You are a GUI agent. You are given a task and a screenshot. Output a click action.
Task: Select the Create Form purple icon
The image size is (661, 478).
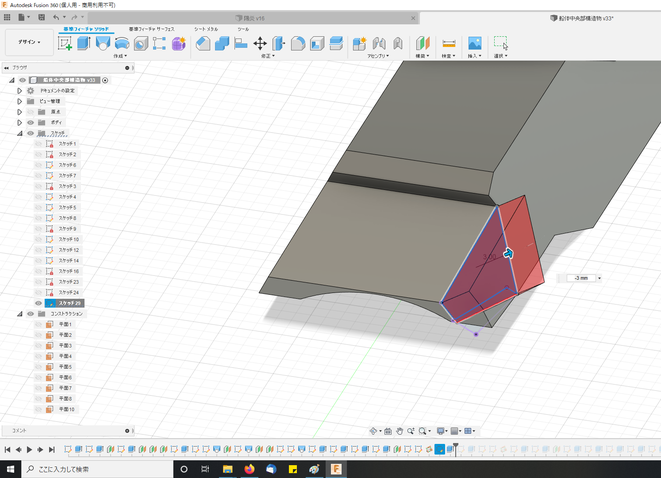(178, 43)
